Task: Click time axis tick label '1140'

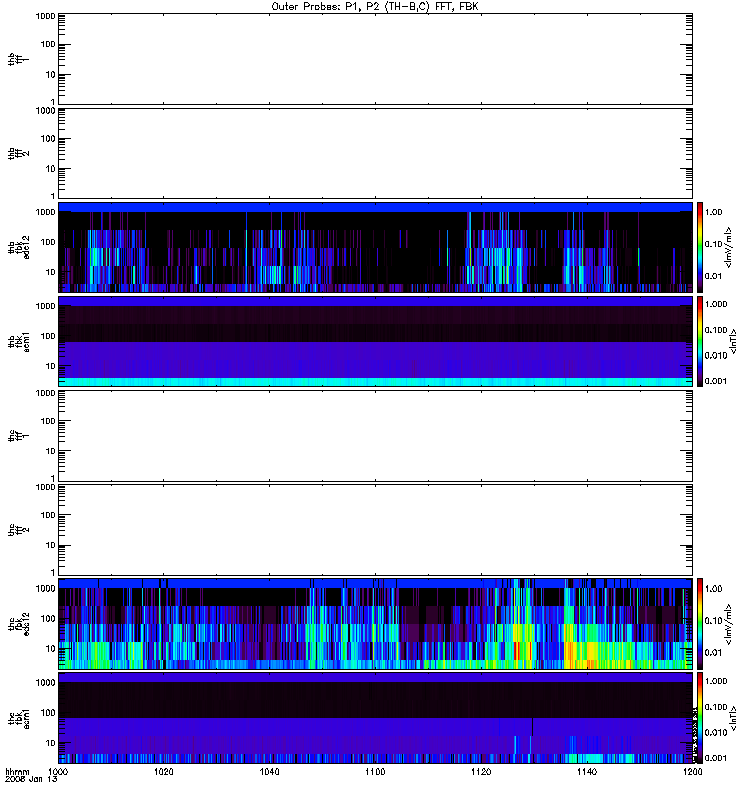Action: tap(587, 772)
